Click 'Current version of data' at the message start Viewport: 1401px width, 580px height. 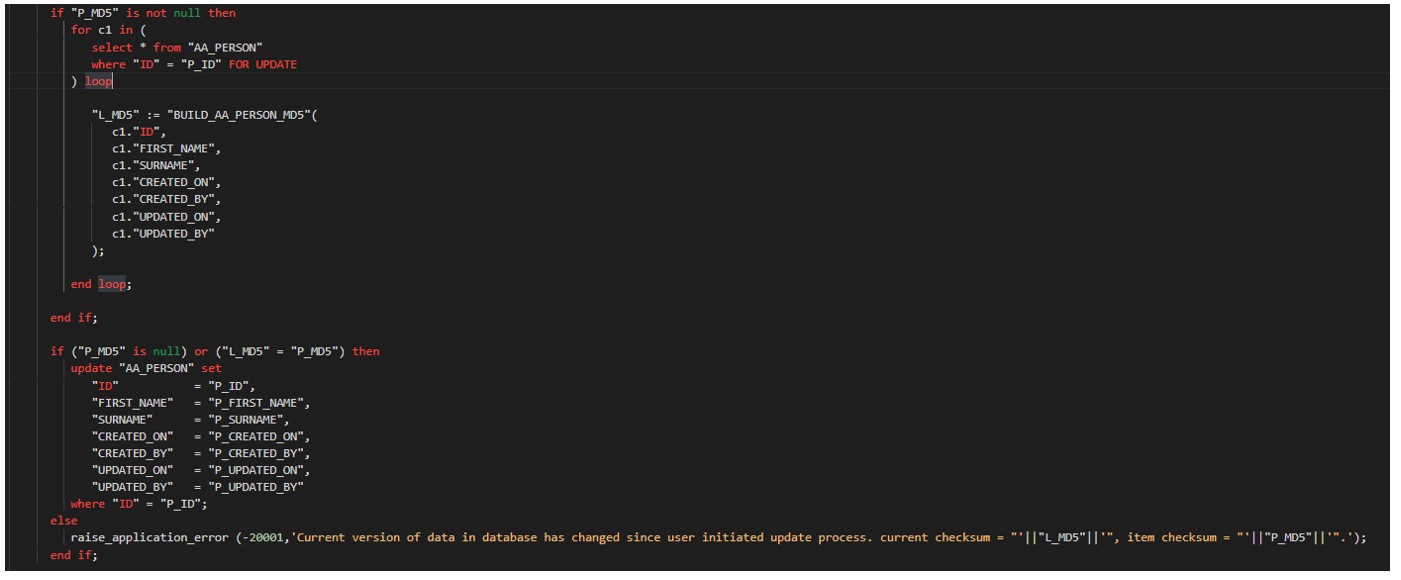tap(377, 538)
